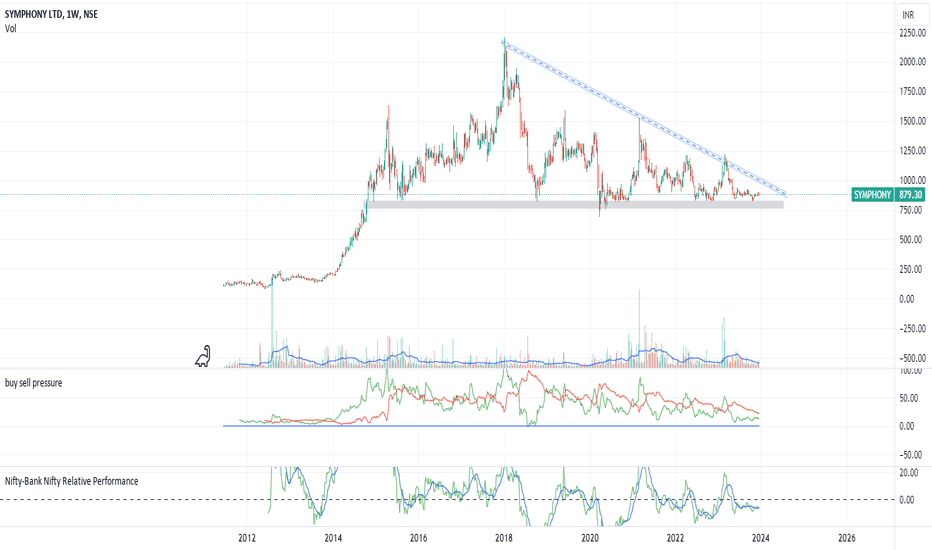Select the blue descending trendline channel
Screen dimensions: 932x550
coord(645,117)
